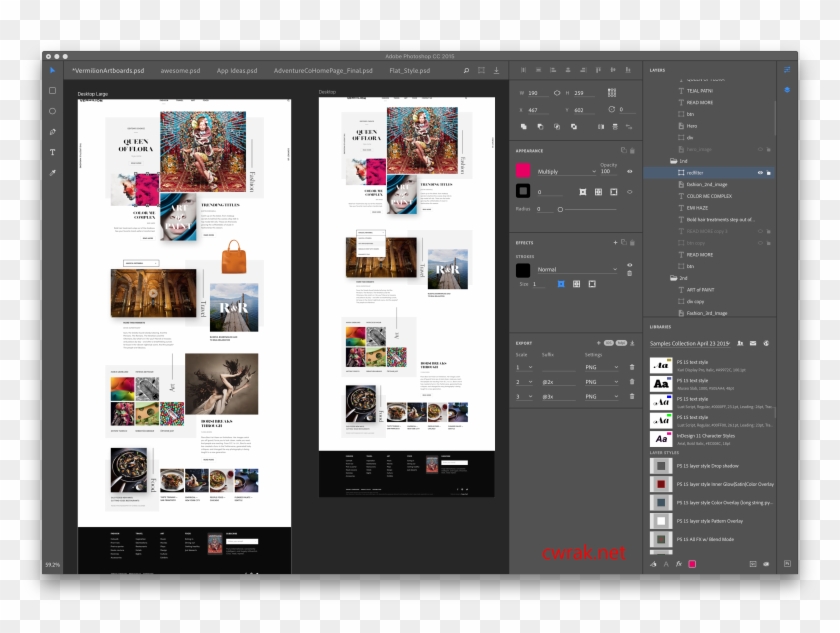Select the Move tool in the toolbar
This screenshot has width=840, height=633.
52,72
